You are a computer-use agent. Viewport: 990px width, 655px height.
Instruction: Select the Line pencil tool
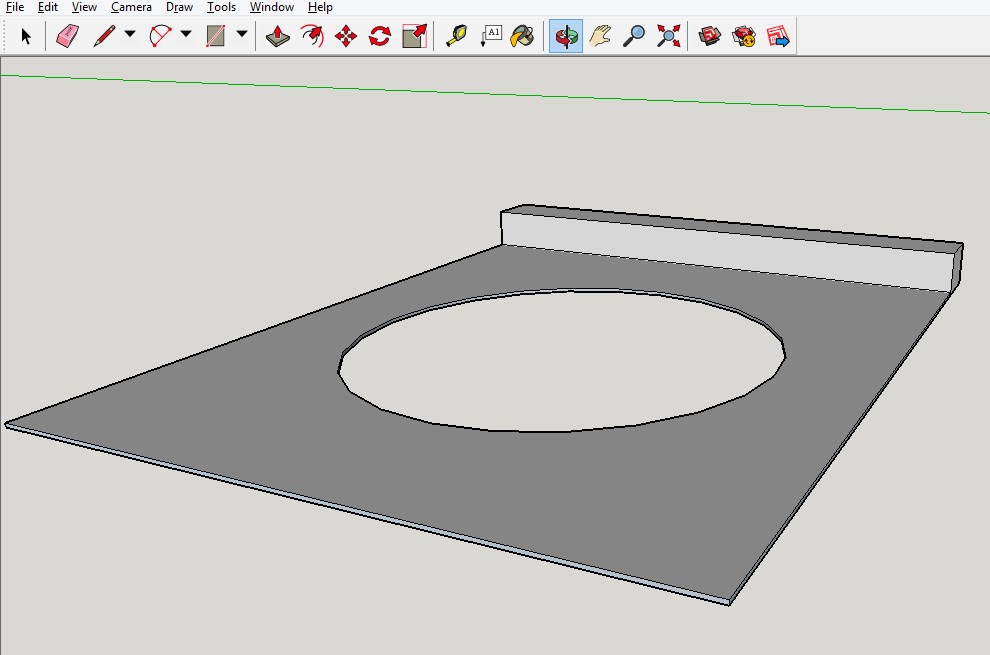pyautogui.click(x=104, y=37)
